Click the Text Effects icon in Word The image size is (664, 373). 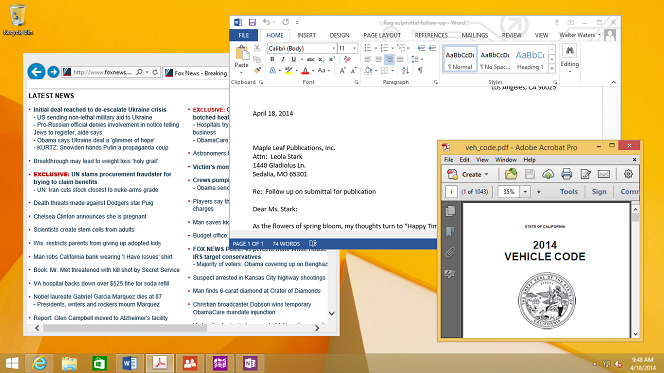click(x=272, y=70)
